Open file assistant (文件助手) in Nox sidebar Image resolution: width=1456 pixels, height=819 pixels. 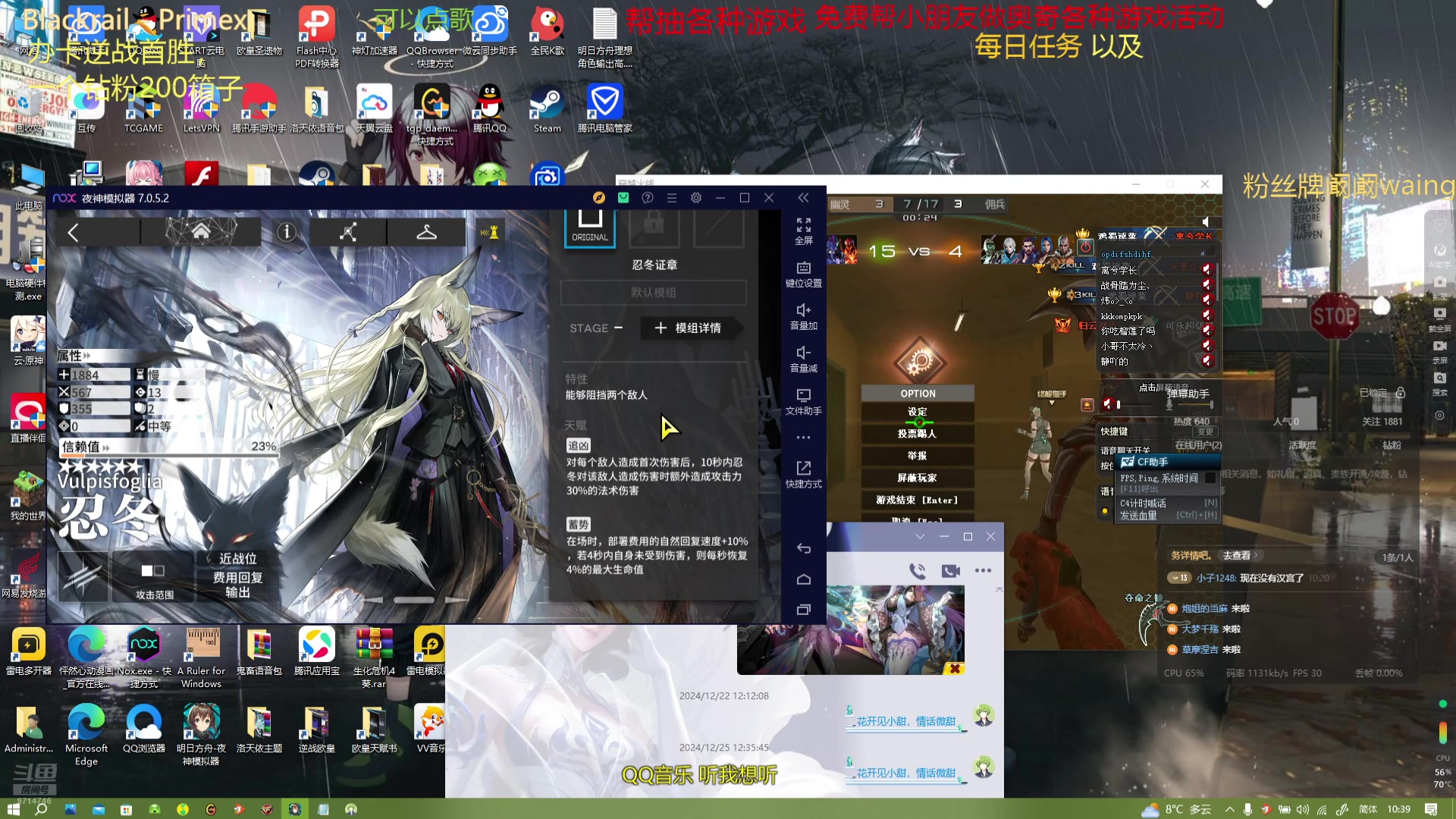click(x=803, y=402)
